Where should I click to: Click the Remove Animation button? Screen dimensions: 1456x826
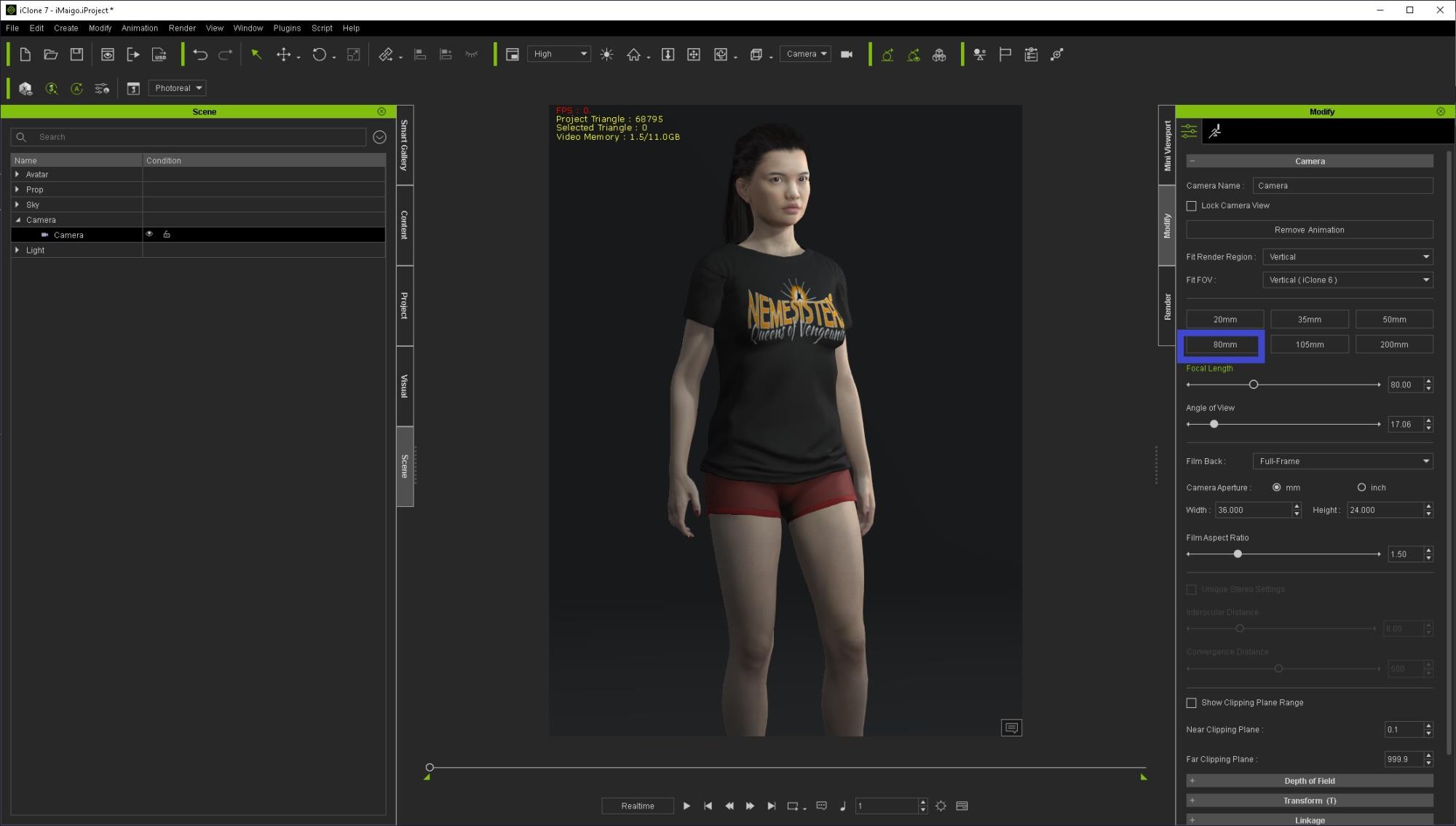point(1309,230)
